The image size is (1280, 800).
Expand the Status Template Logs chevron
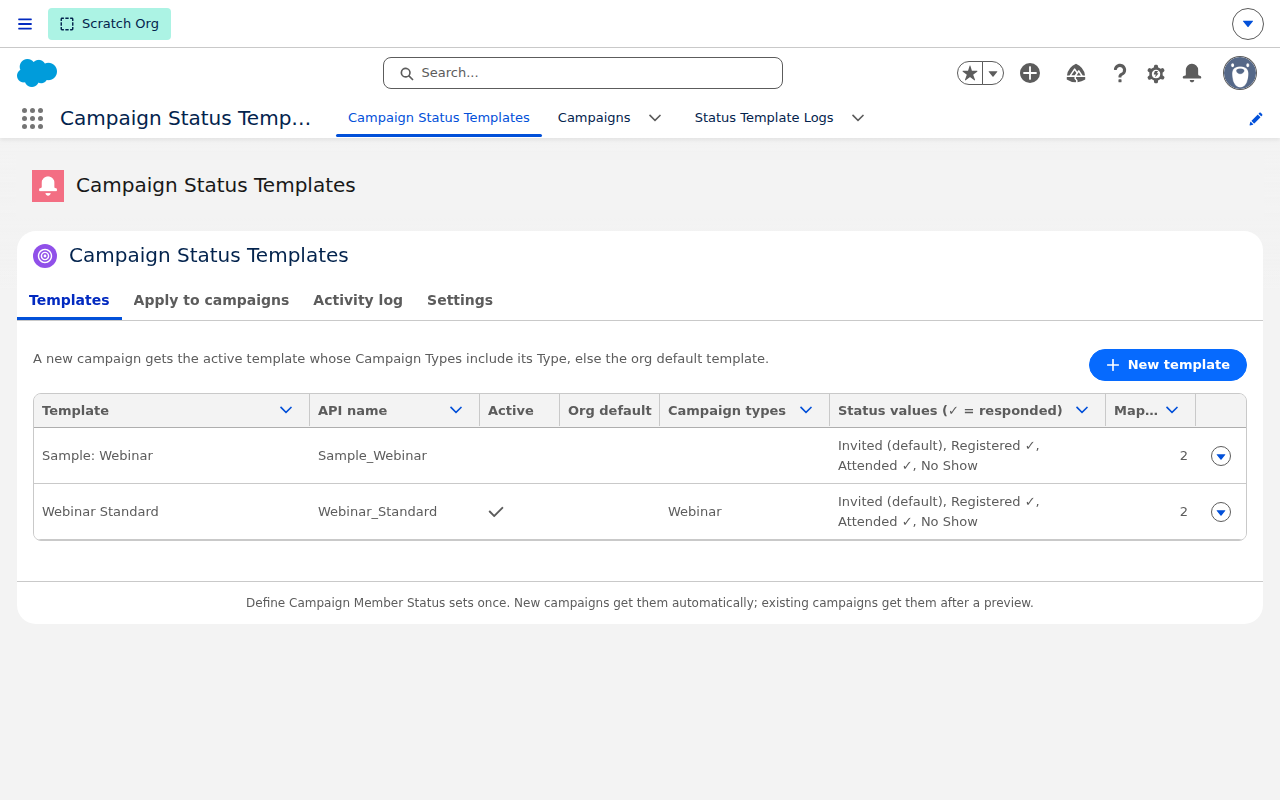[858, 118]
